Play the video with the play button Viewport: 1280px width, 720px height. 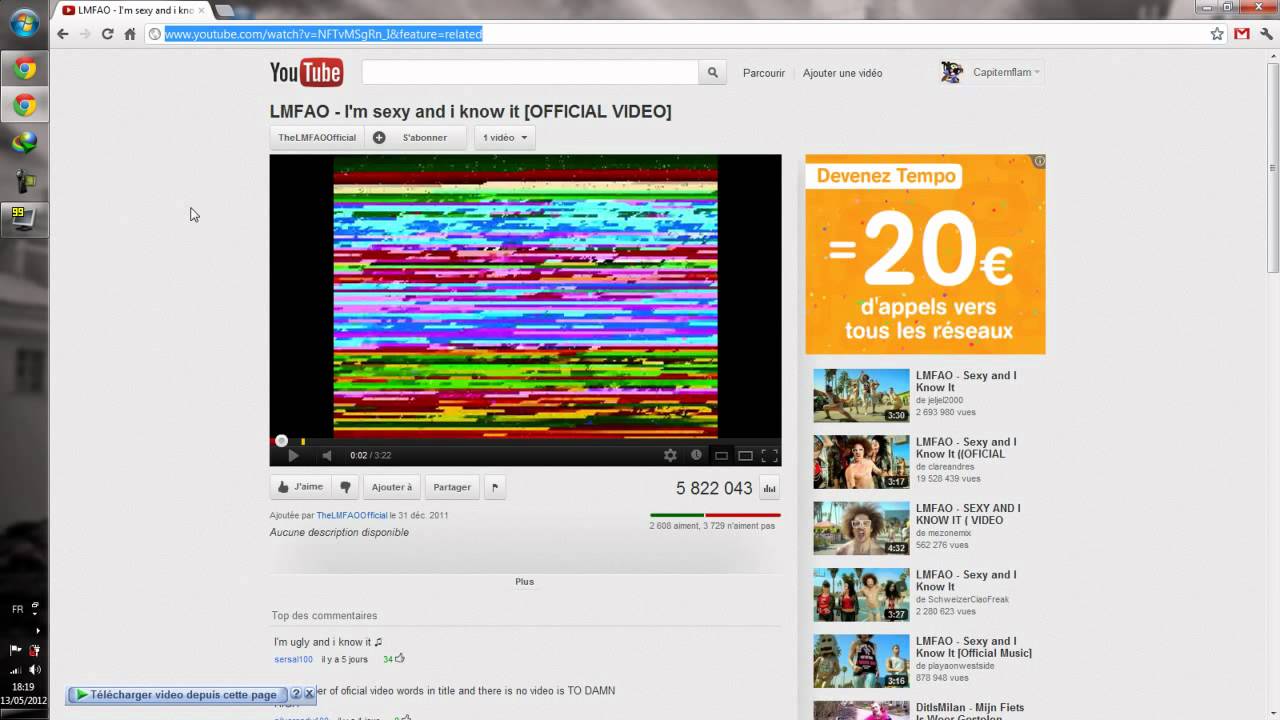point(293,455)
